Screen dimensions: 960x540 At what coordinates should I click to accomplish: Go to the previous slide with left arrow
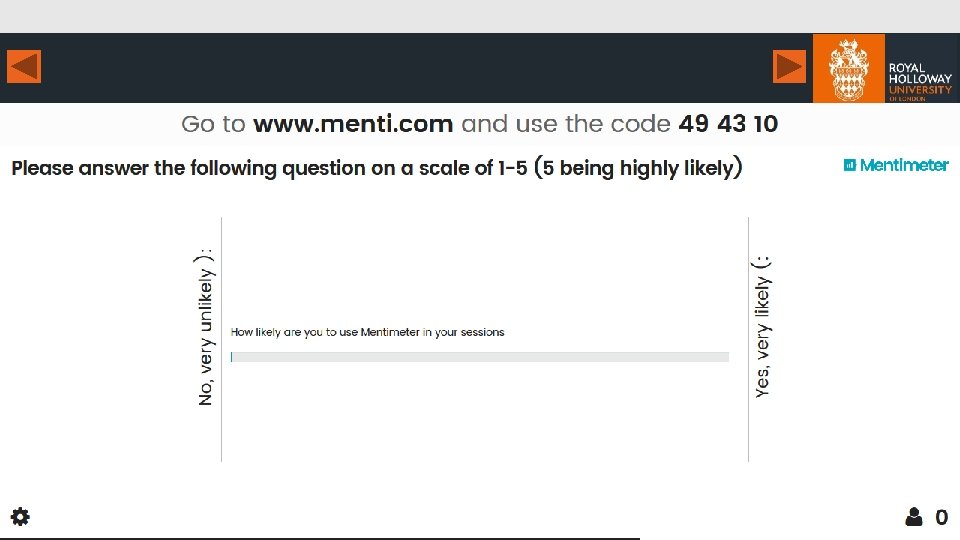(23, 67)
